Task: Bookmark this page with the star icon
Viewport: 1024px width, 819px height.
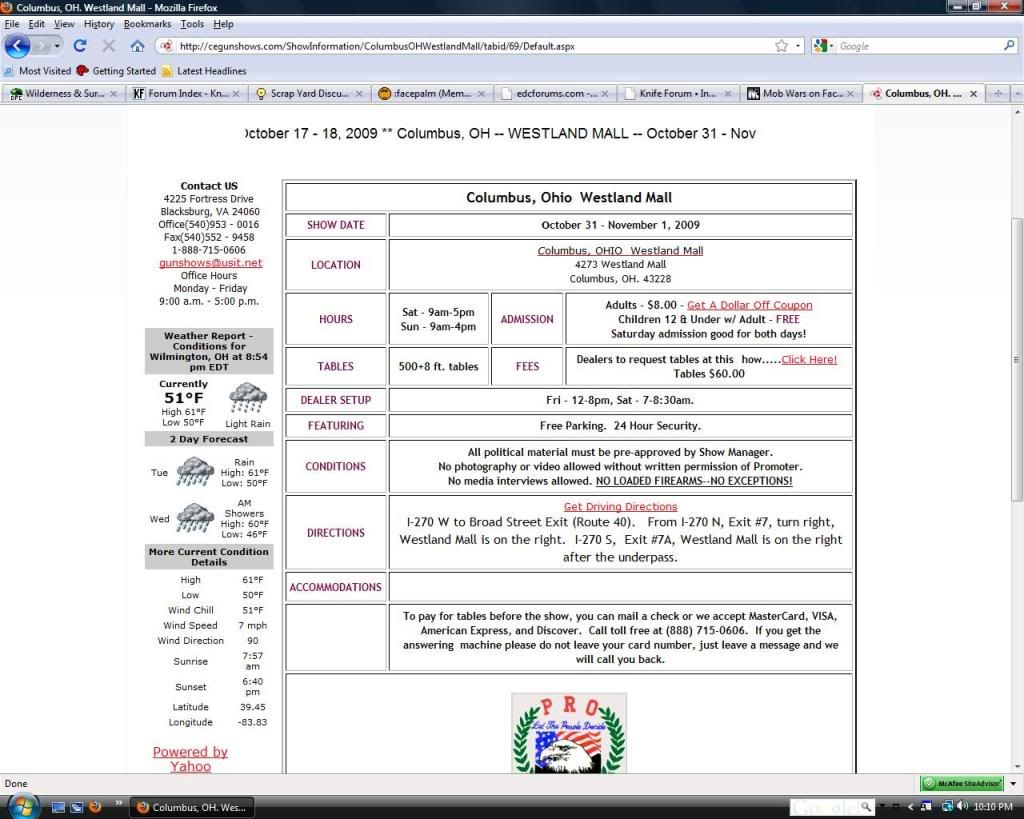Action: click(781, 46)
